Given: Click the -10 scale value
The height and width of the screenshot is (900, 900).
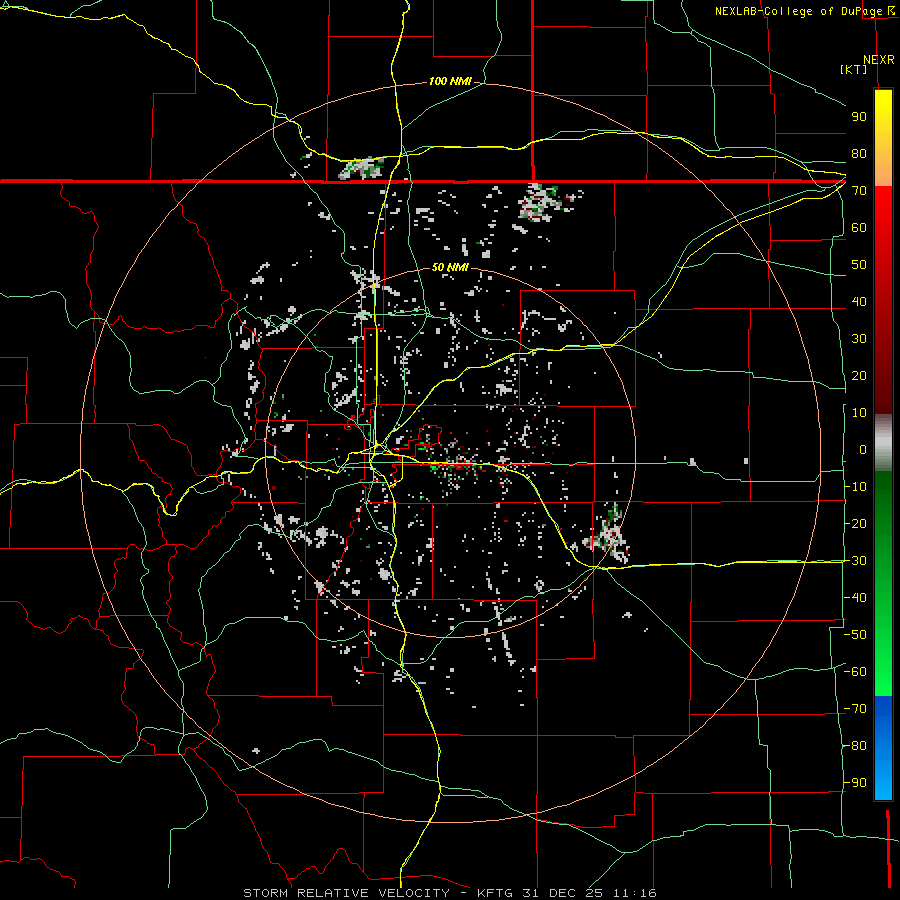Looking at the screenshot, I should point(855,487).
